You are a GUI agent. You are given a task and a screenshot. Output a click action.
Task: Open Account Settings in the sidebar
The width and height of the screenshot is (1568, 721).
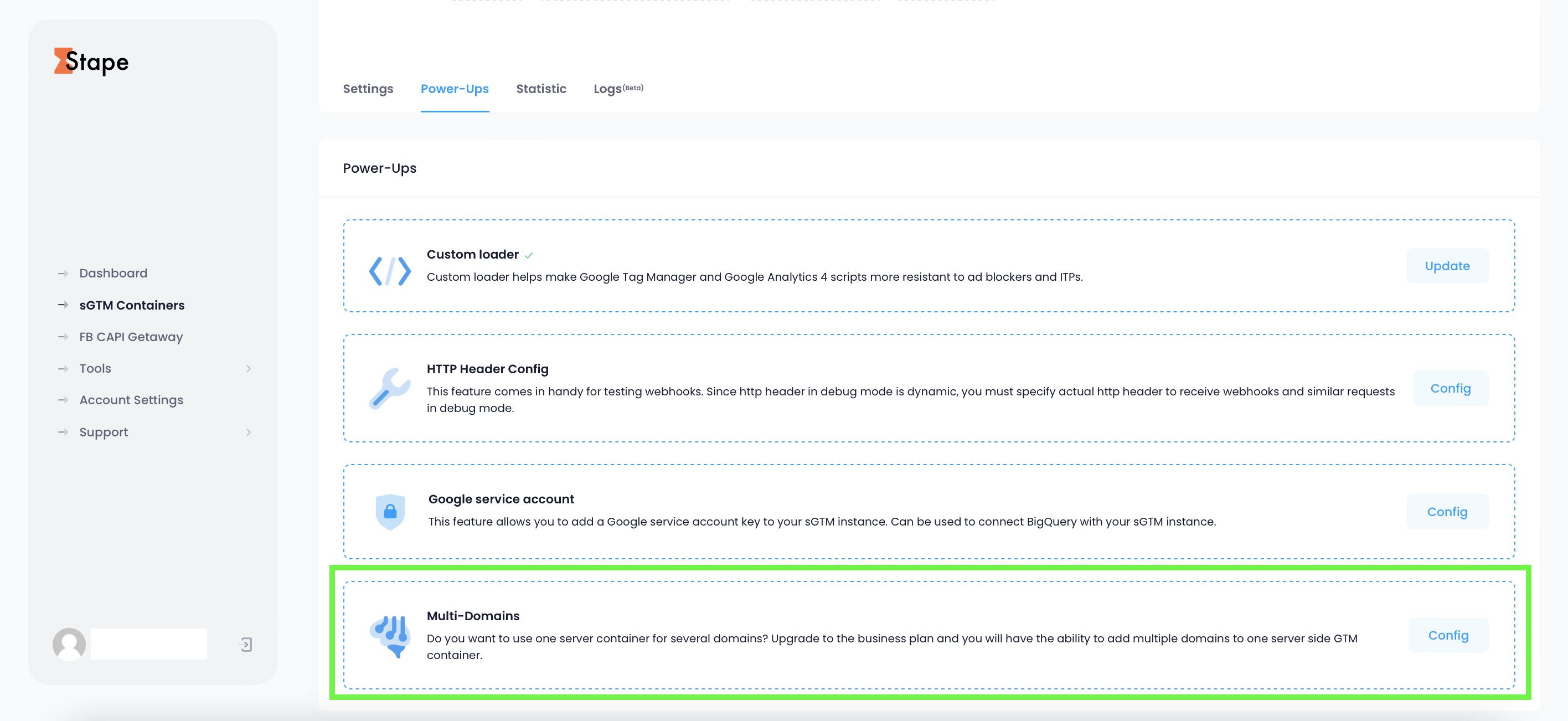(x=131, y=399)
